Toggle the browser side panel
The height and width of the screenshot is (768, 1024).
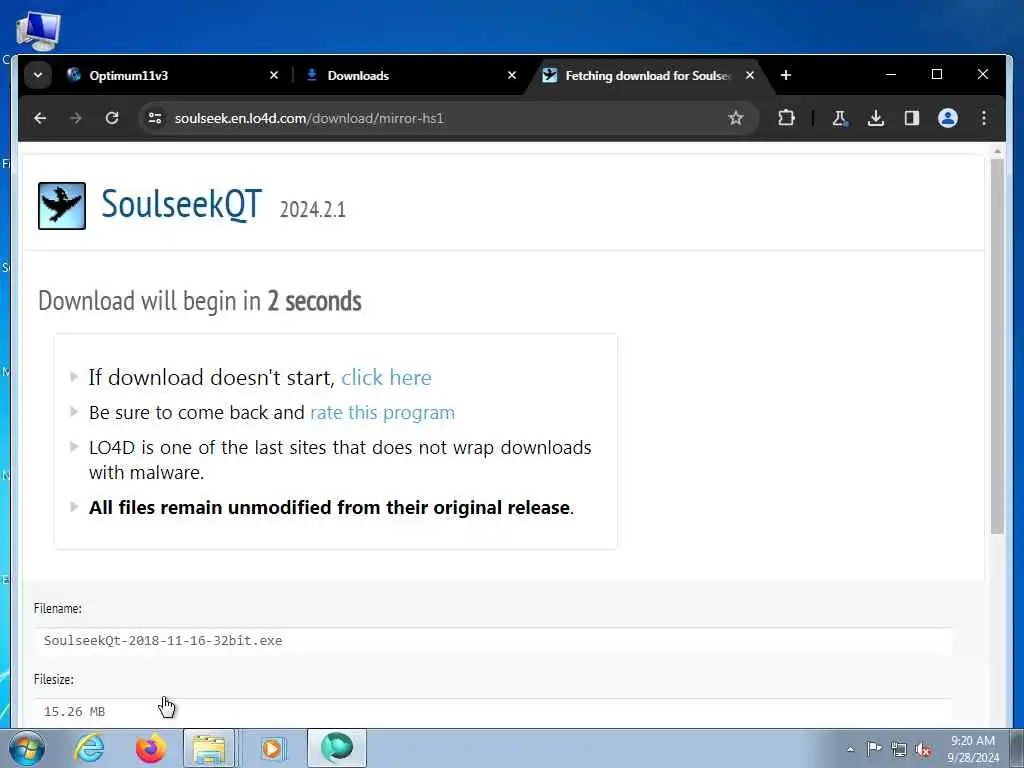point(912,118)
